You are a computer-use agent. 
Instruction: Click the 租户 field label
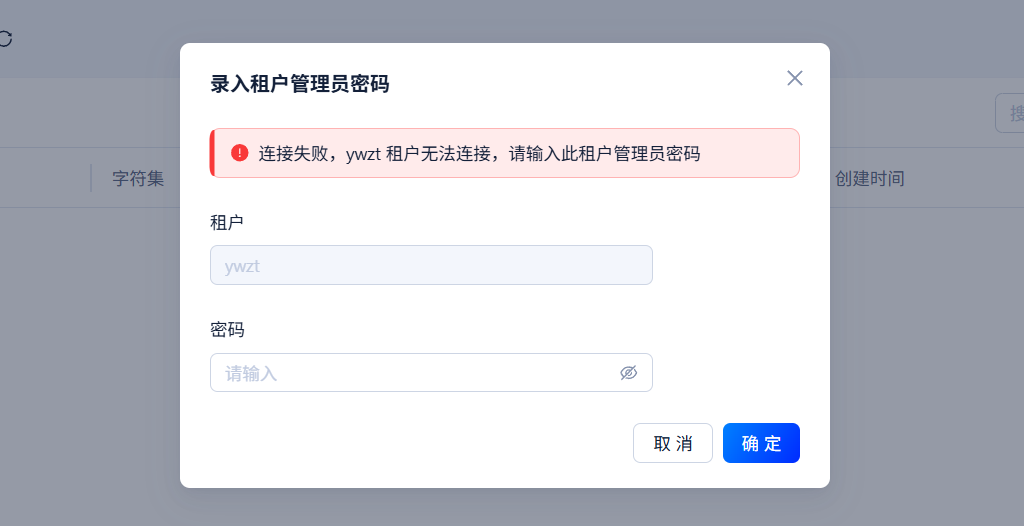[227, 222]
